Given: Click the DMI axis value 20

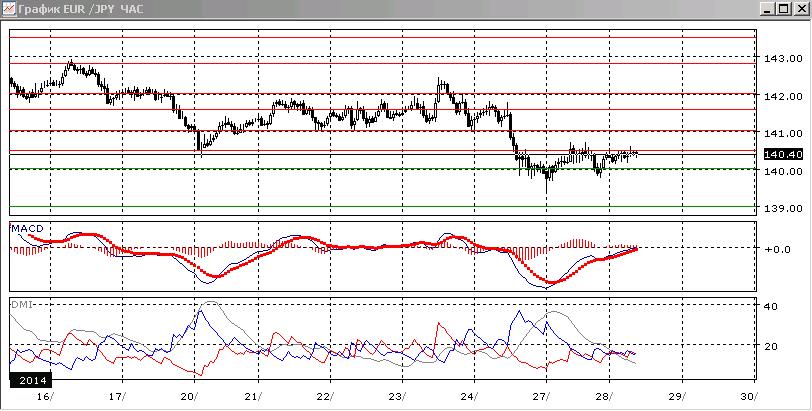Looking at the screenshot, I should click(x=771, y=347).
